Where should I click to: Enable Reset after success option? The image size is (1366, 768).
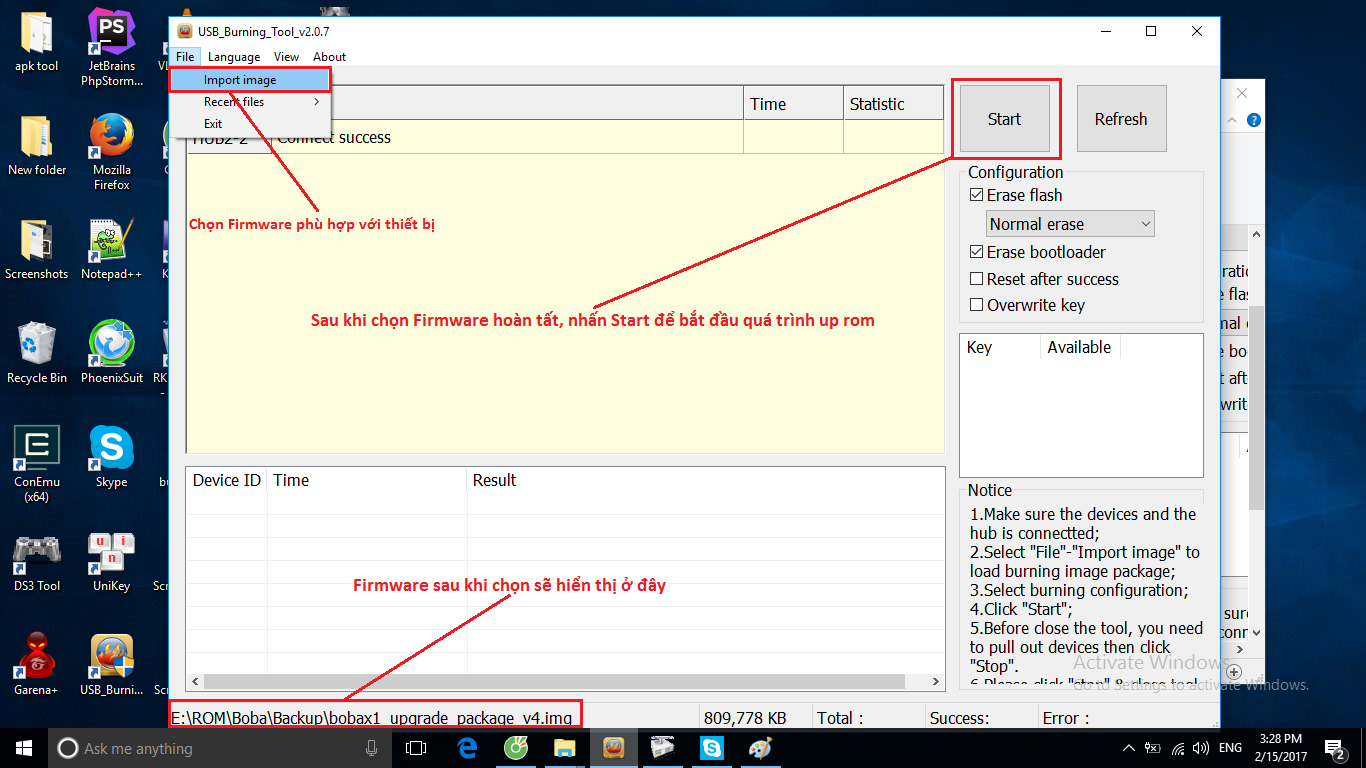[x=977, y=280]
